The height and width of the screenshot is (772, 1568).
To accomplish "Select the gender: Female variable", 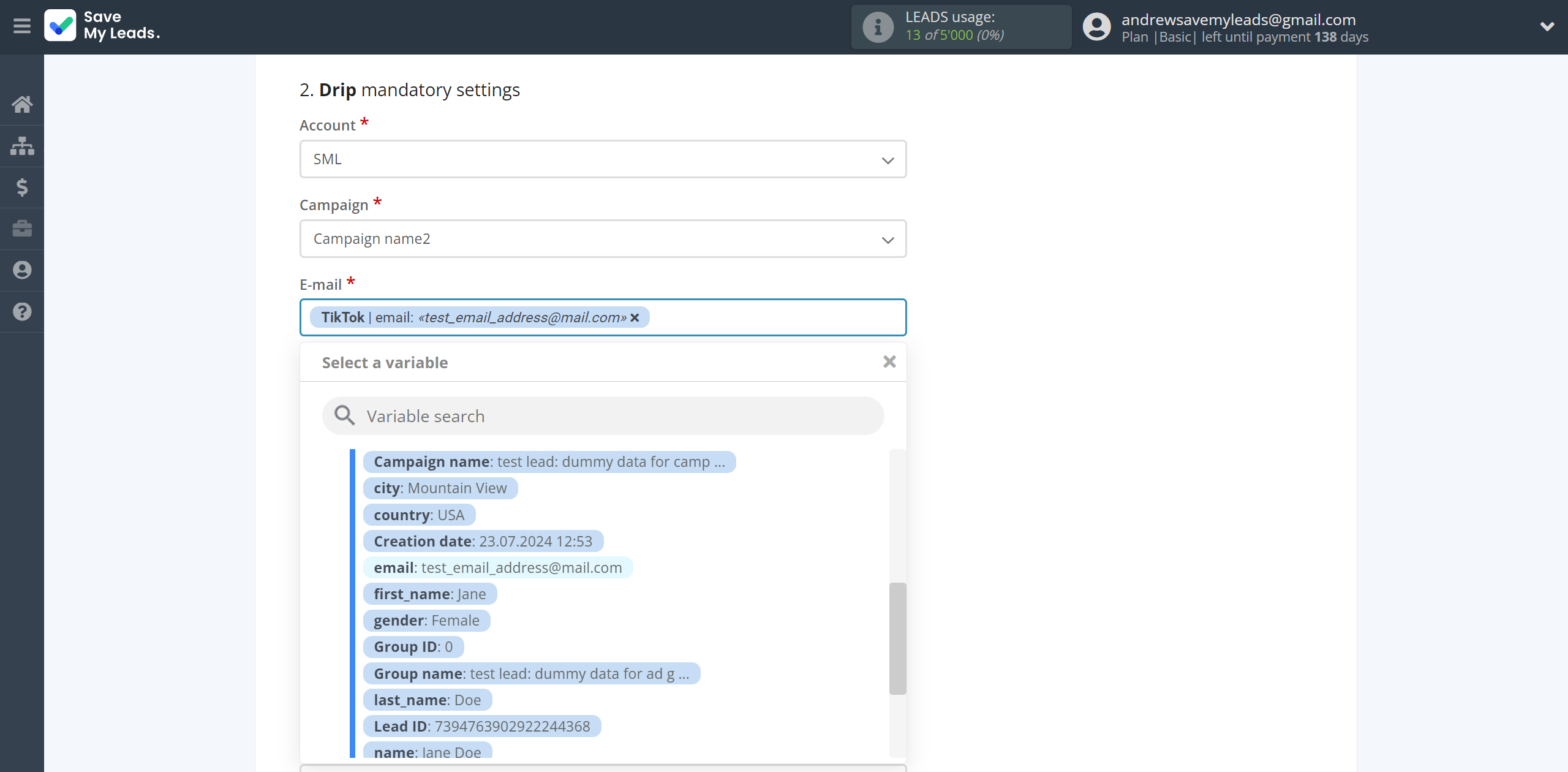I will (x=427, y=621).
